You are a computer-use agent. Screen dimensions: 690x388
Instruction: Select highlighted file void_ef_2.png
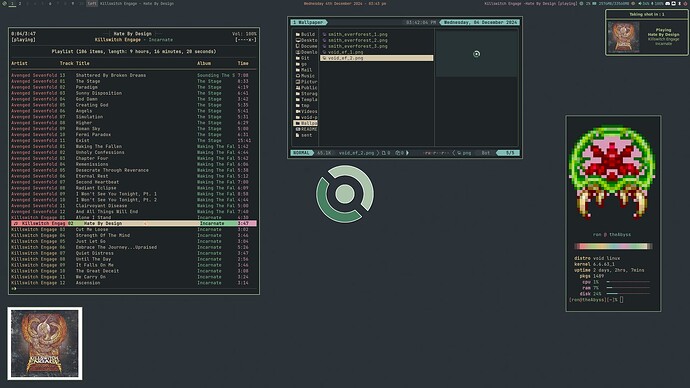click(377, 58)
